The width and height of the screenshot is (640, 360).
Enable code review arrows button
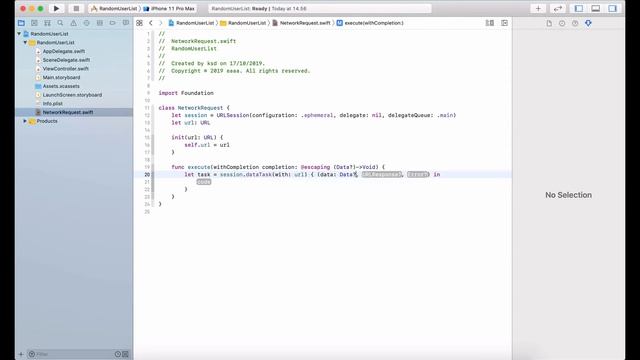[558, 9]
